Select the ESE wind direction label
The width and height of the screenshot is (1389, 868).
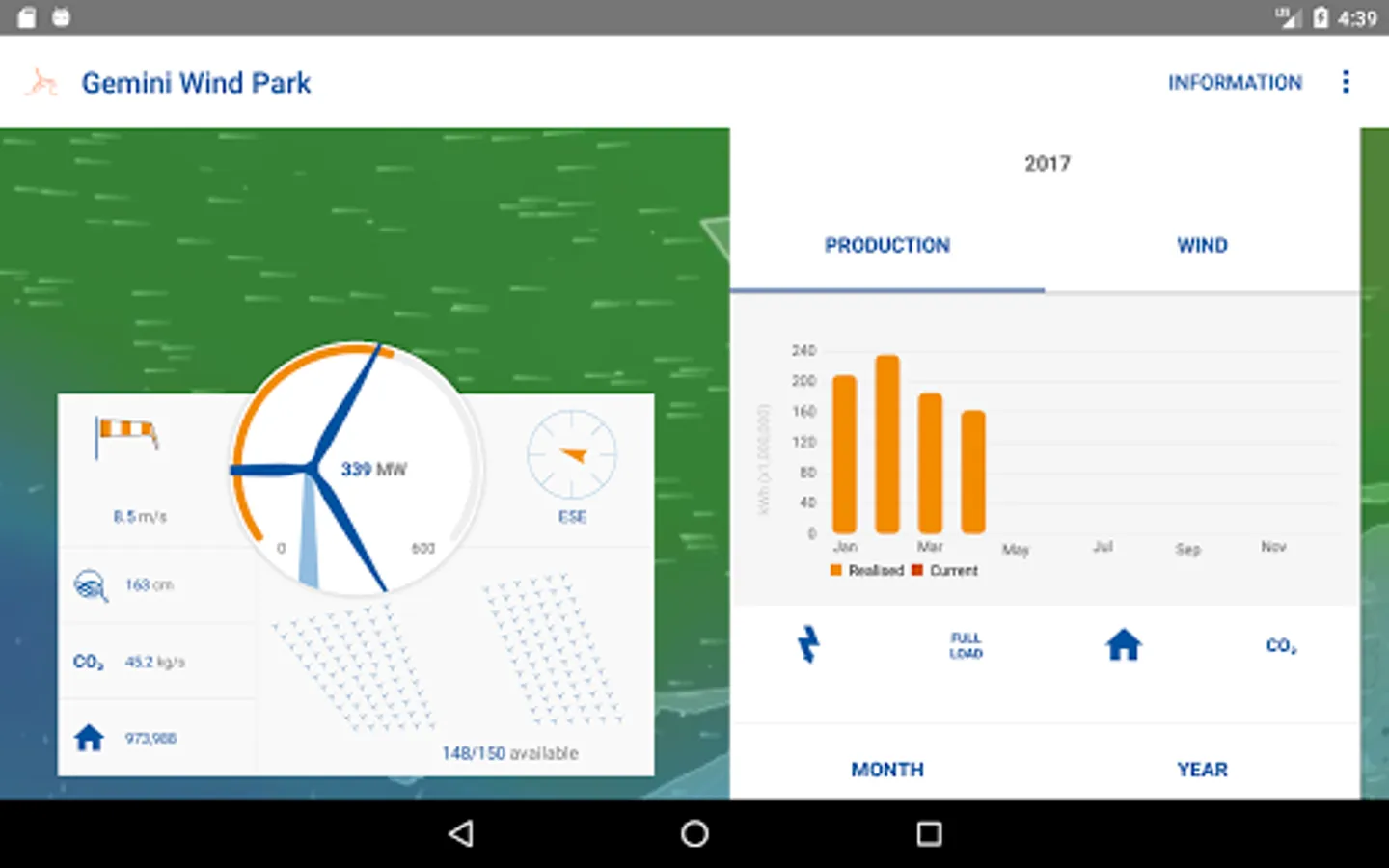tap(572, 517)
